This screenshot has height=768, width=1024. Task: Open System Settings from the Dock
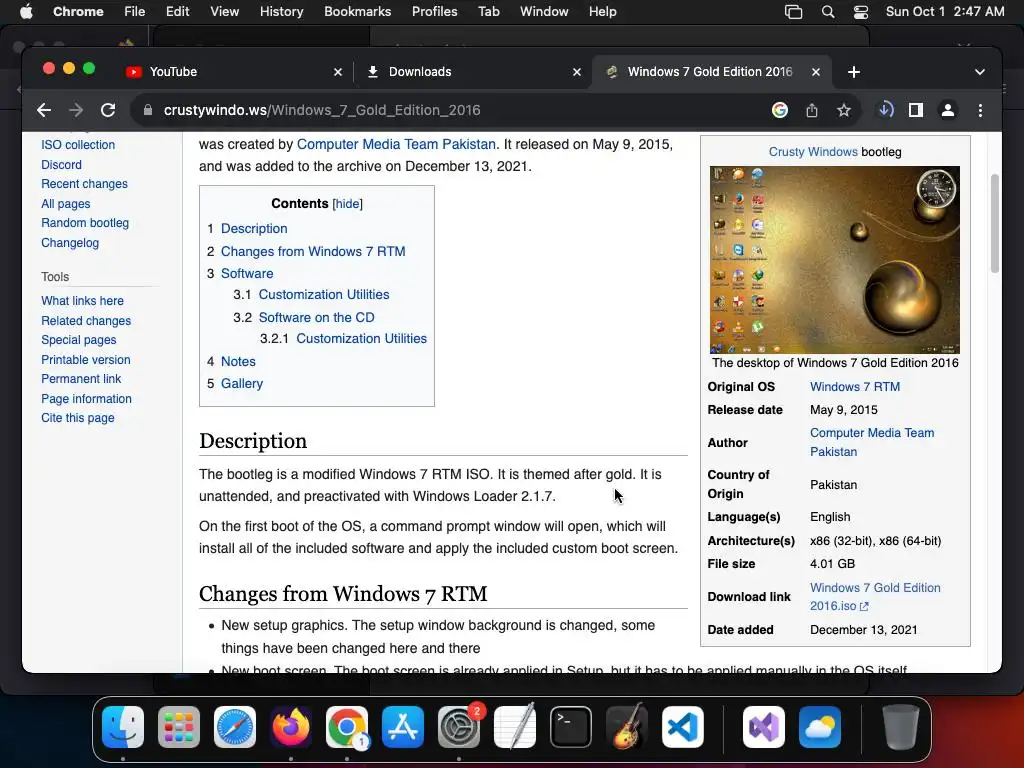[x=458, y=727]
